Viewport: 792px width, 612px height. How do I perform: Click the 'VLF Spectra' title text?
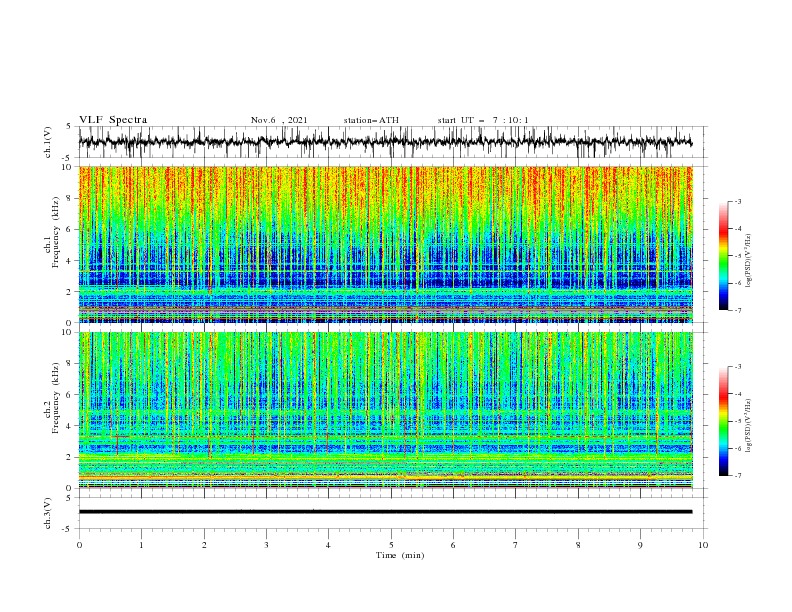tap(113, 120)
